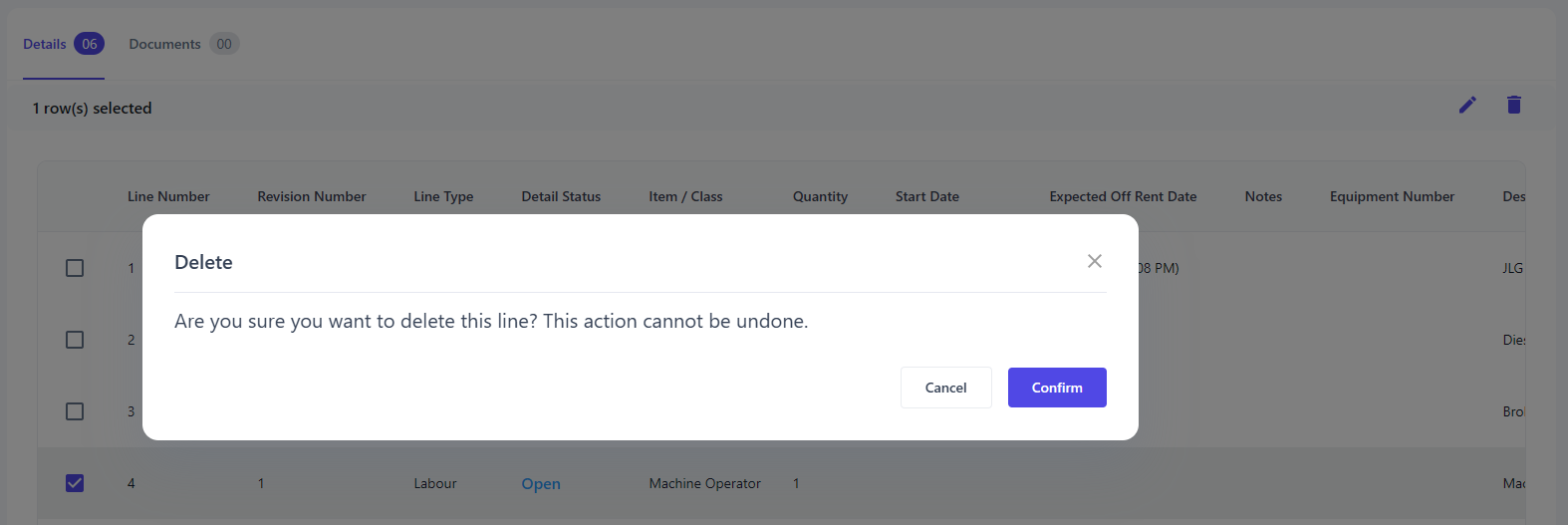Select the checkbox for line 2
The width and height of the screenshot is (1568, 525).
[75, 340]
